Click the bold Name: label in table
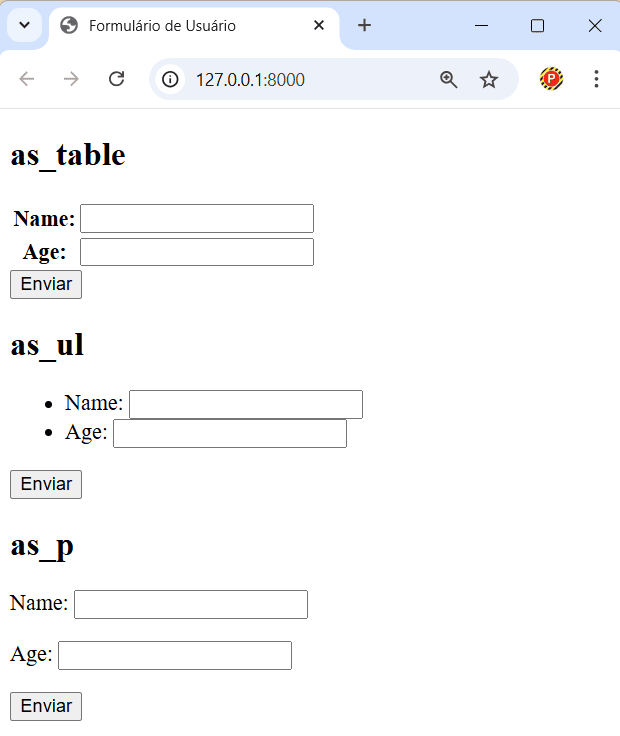 (44, 219)
